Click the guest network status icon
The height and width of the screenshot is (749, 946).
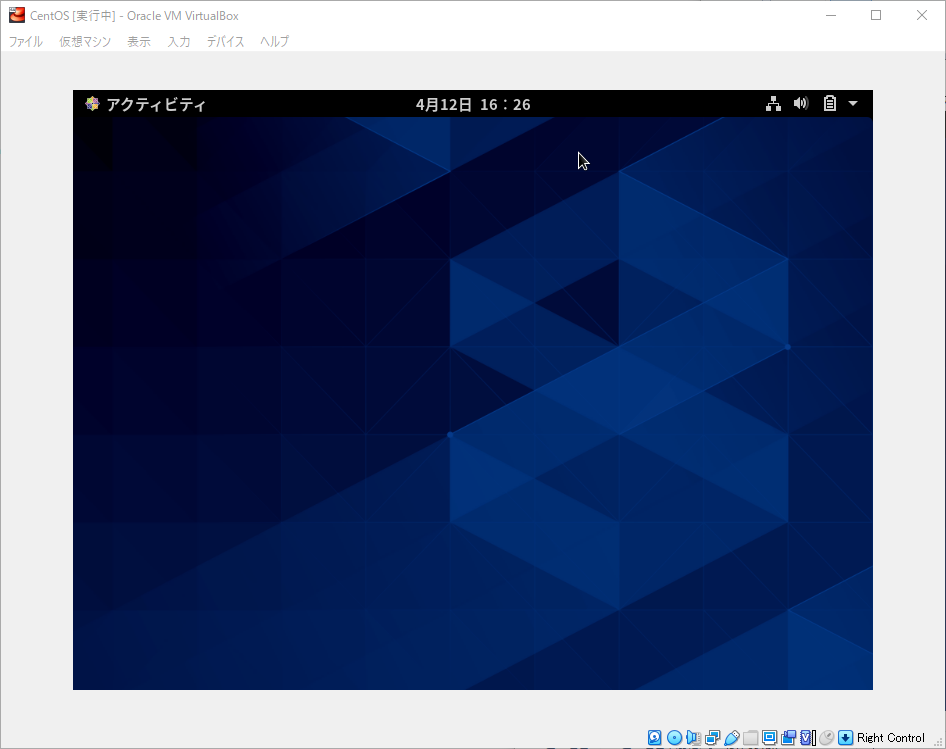(x=773, y=104)
